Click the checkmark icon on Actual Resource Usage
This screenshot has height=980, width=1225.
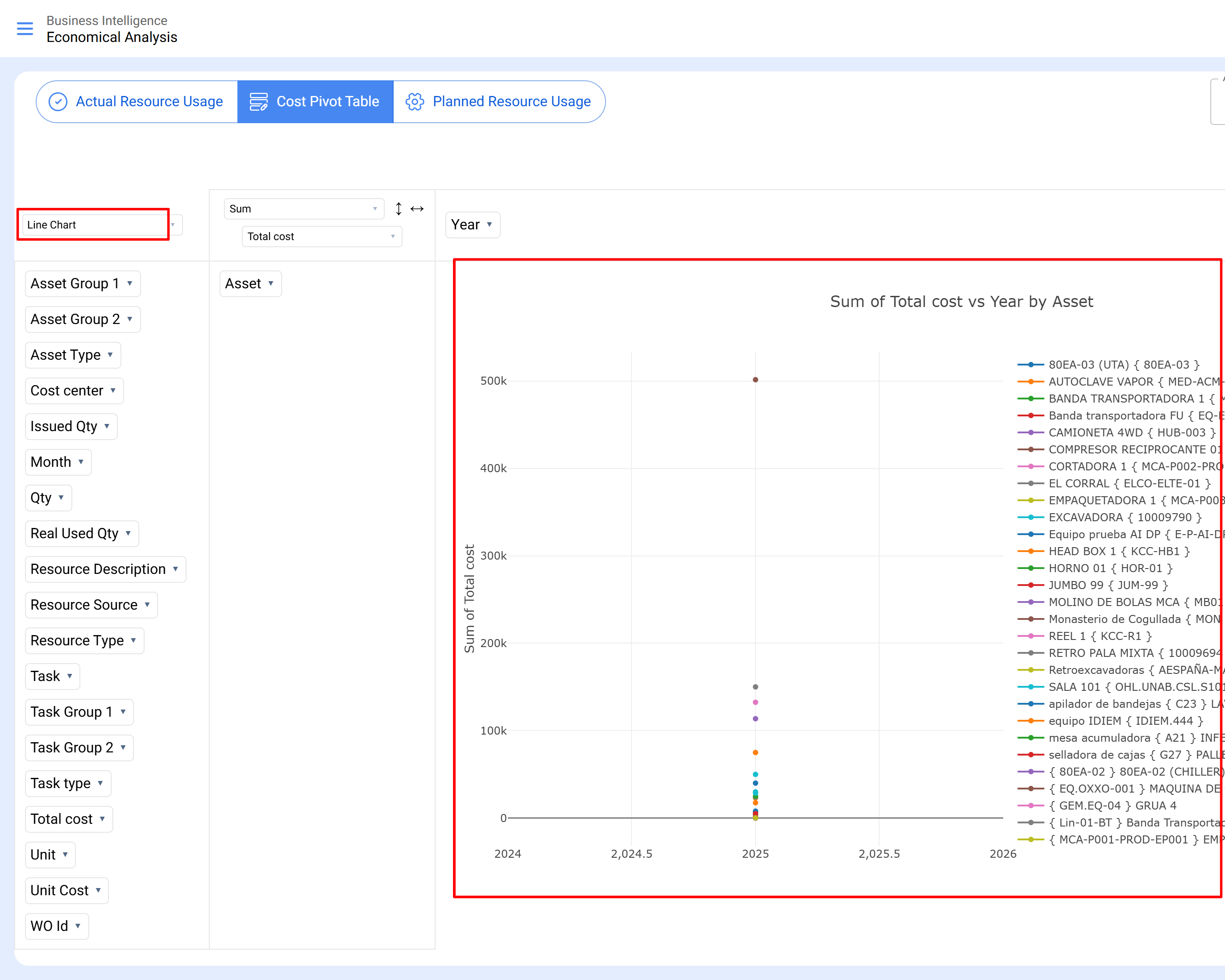58,102
